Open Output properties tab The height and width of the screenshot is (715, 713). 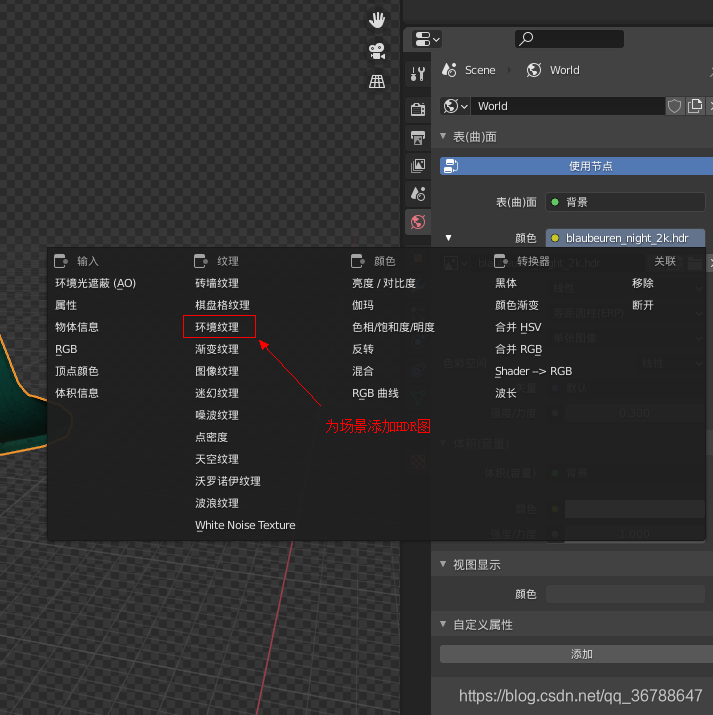coord(418,138)
